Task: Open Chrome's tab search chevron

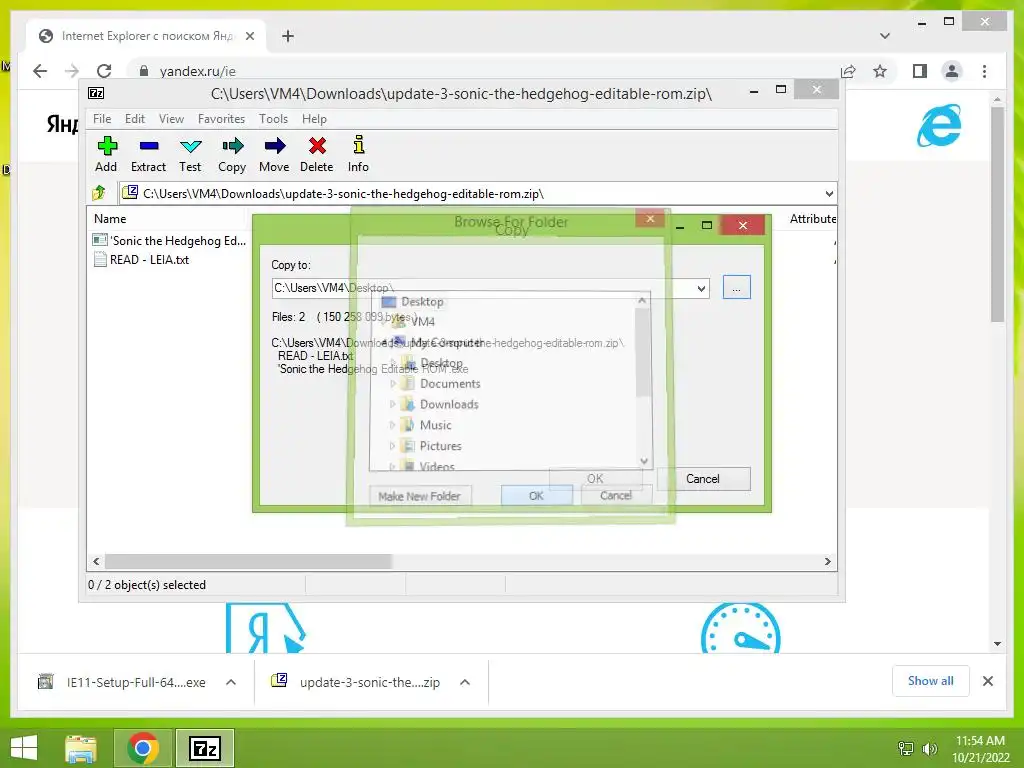Action: (x=885, y=36)
